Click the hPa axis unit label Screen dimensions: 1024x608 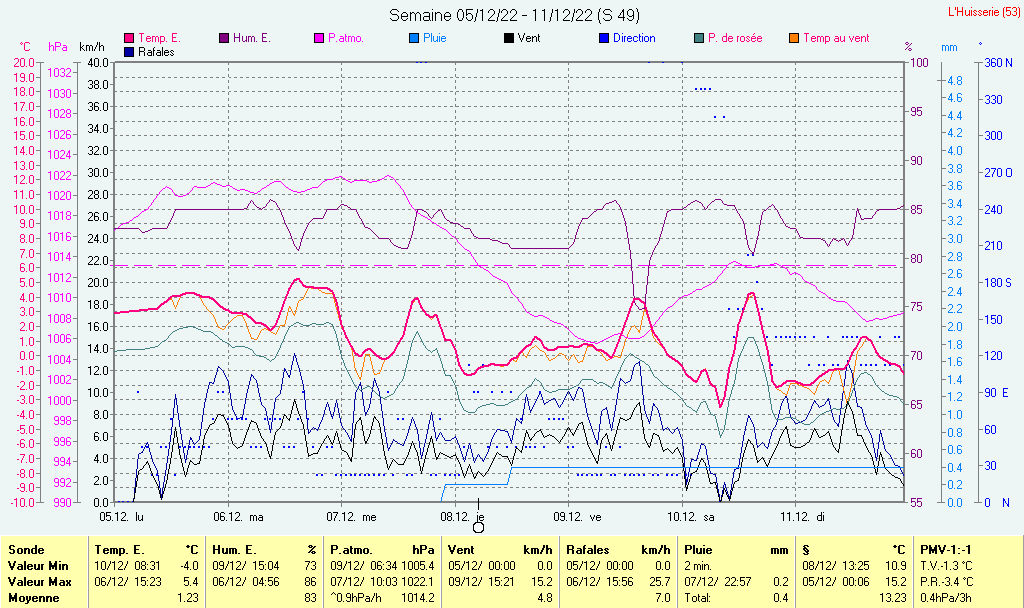[57, 47]
